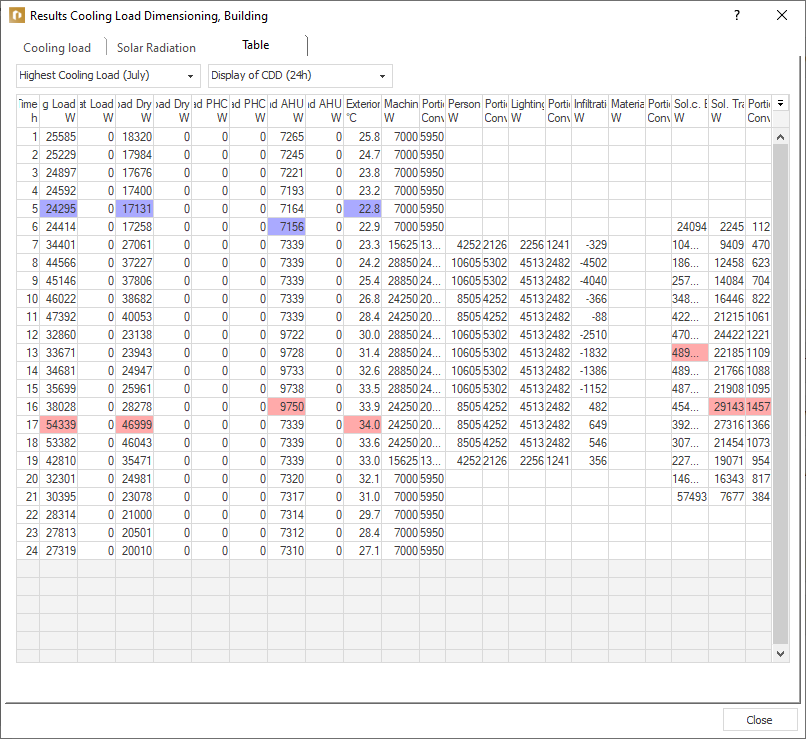Click the vertical scrollbar thumb
The width and height of the screenshot is (806, 739).
pos(780,394)
